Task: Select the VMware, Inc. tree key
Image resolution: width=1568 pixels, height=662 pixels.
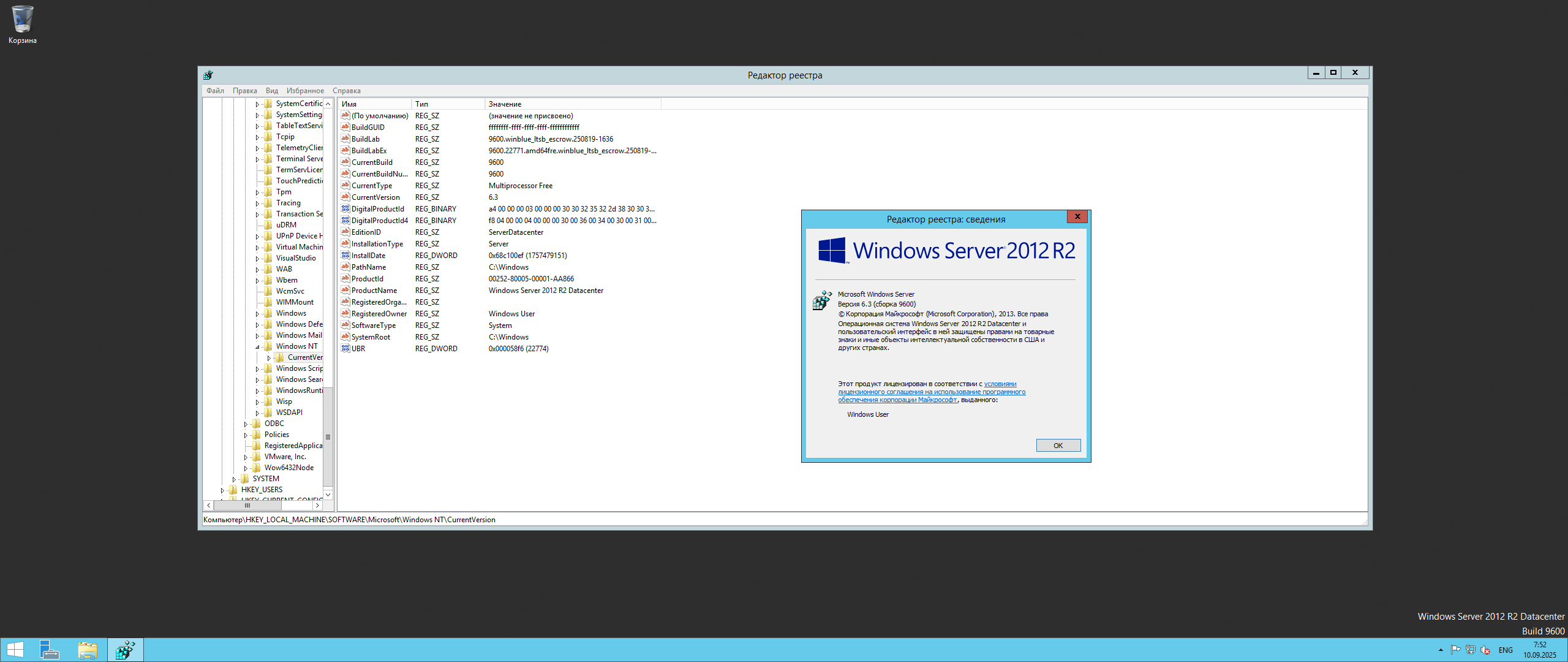Action: point(285,457)
